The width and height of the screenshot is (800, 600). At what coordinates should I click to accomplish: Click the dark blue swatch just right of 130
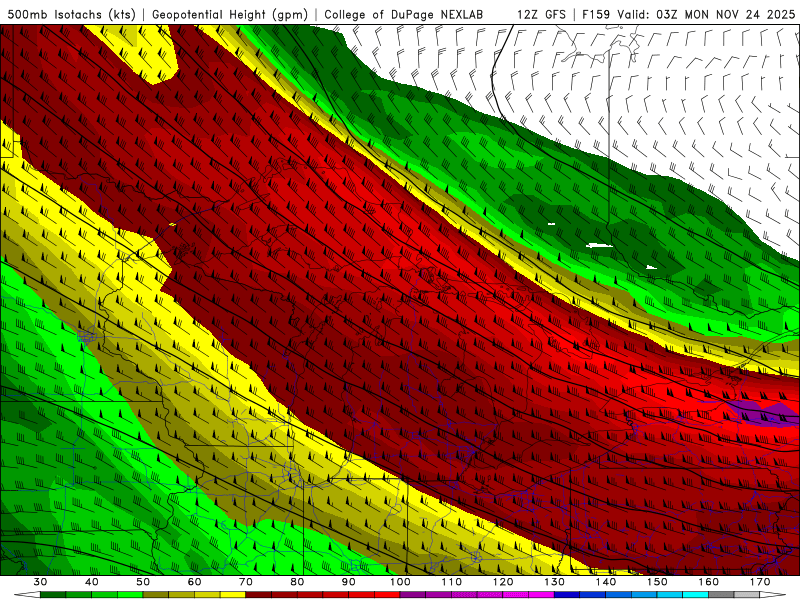coord(567,595)
